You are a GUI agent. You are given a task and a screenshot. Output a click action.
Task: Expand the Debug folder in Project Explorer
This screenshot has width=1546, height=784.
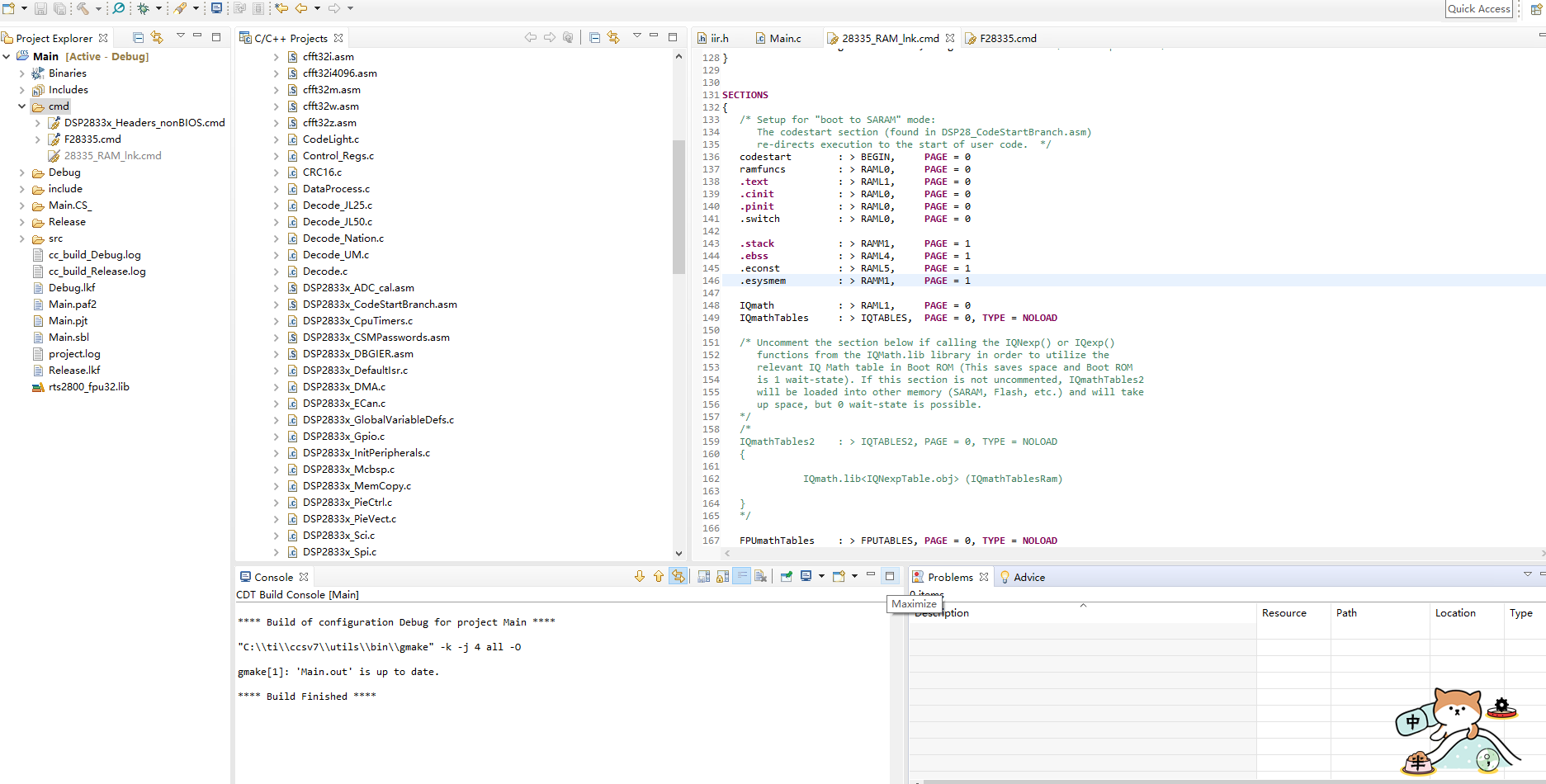coord(22,172)
